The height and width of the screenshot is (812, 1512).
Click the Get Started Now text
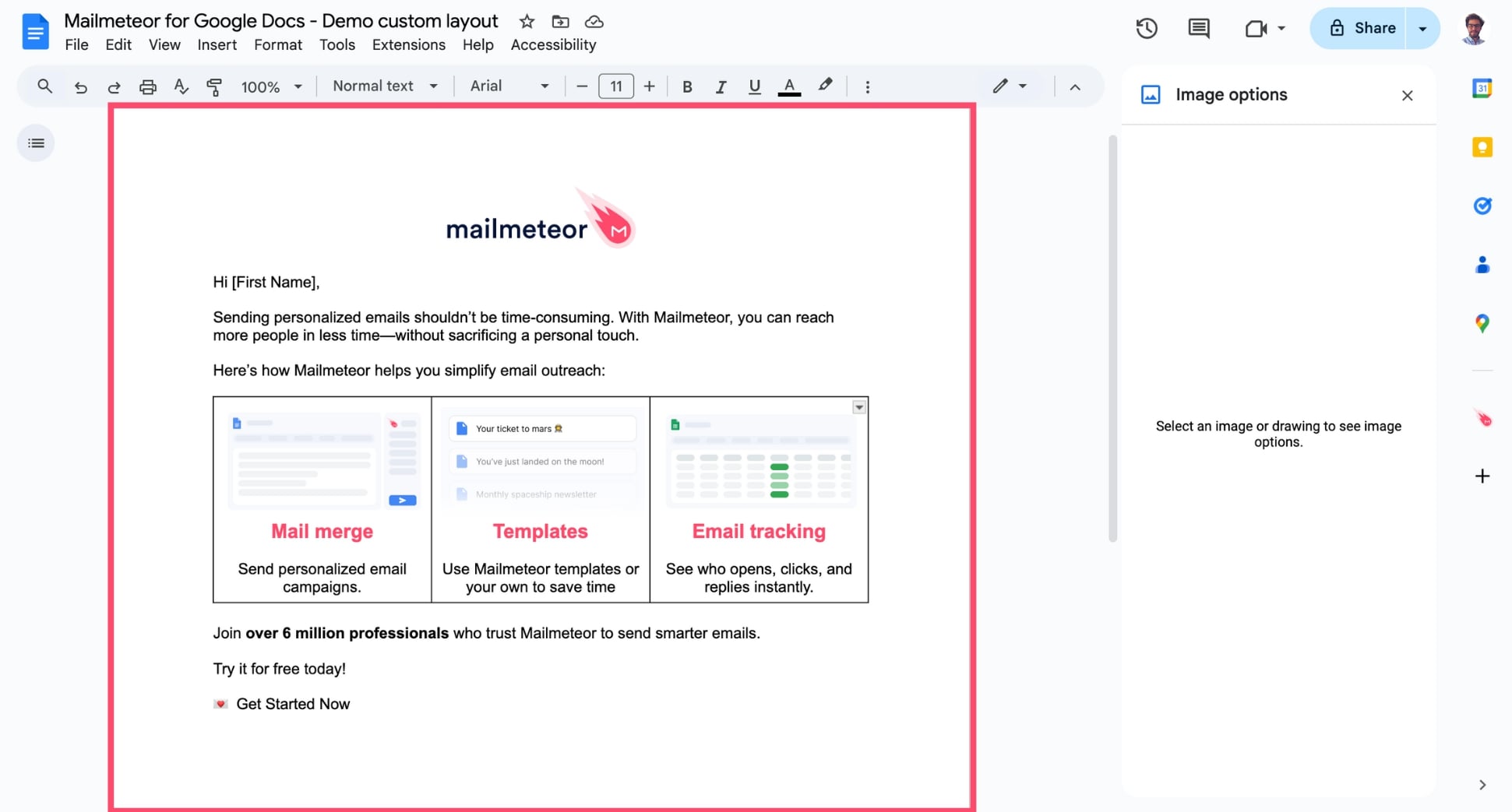(293, 704)
